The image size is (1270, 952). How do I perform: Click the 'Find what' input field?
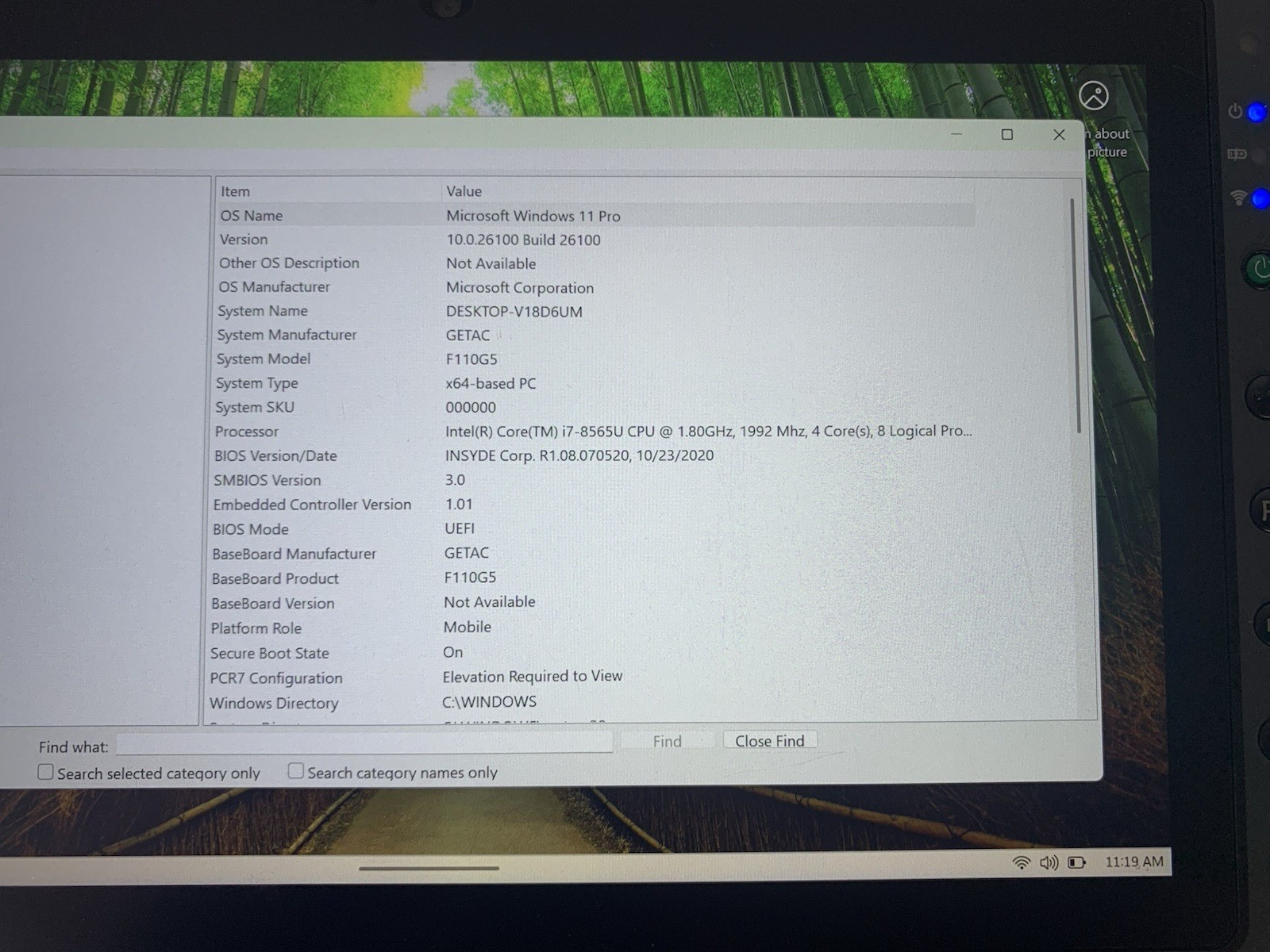tap(364, 743)
